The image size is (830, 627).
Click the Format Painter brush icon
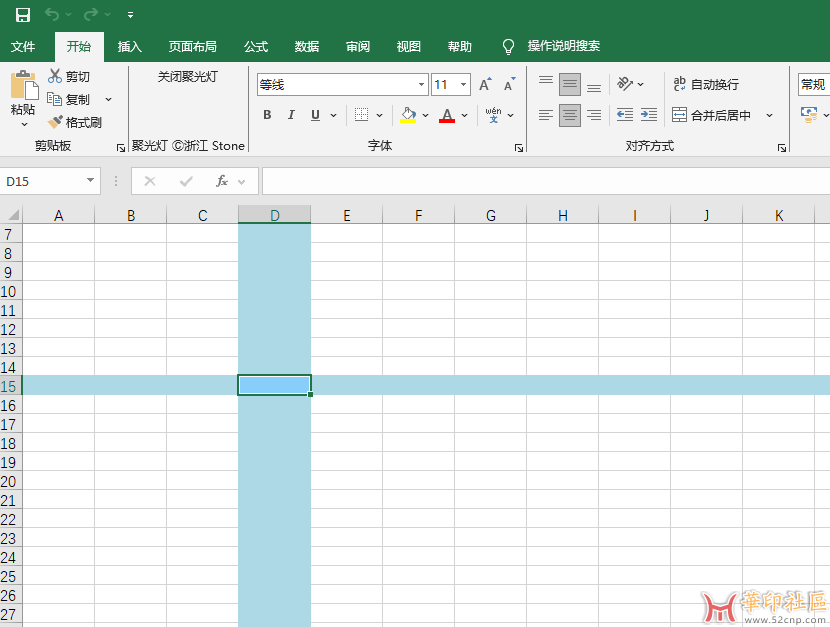(x=55, y=122)
